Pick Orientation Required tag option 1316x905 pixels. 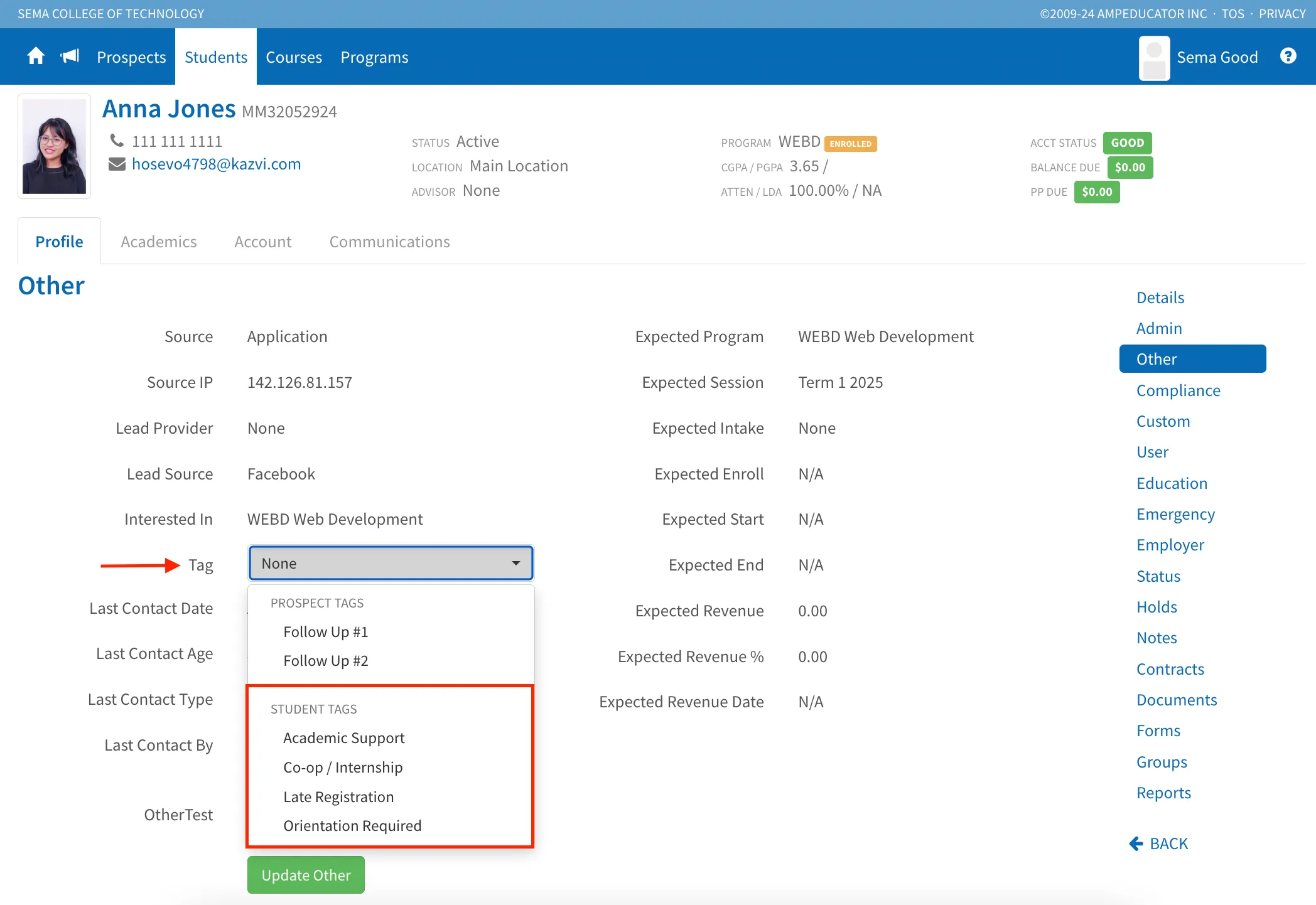coord(352,825)
